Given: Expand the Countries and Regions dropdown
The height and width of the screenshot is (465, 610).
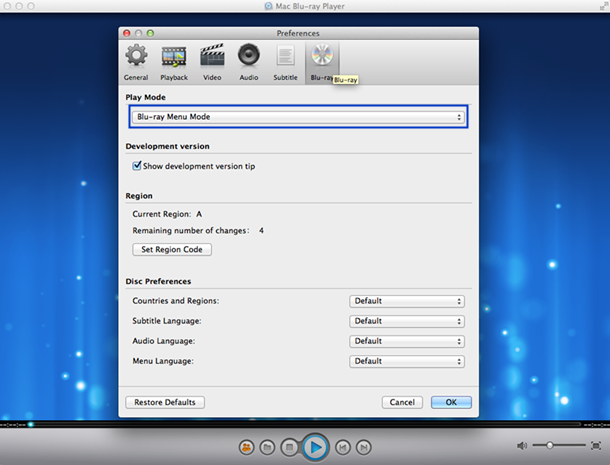Looking at the screenshot, I should click(x=407, y=301).
